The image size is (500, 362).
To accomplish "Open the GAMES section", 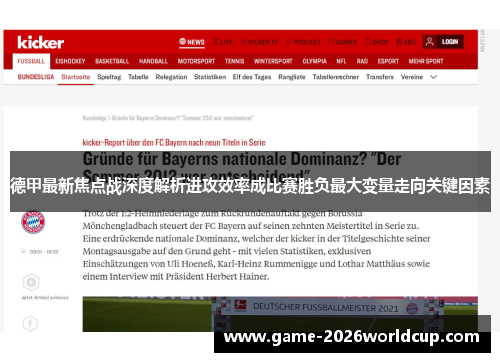I will pyautogui.click(x=342, y=42).
